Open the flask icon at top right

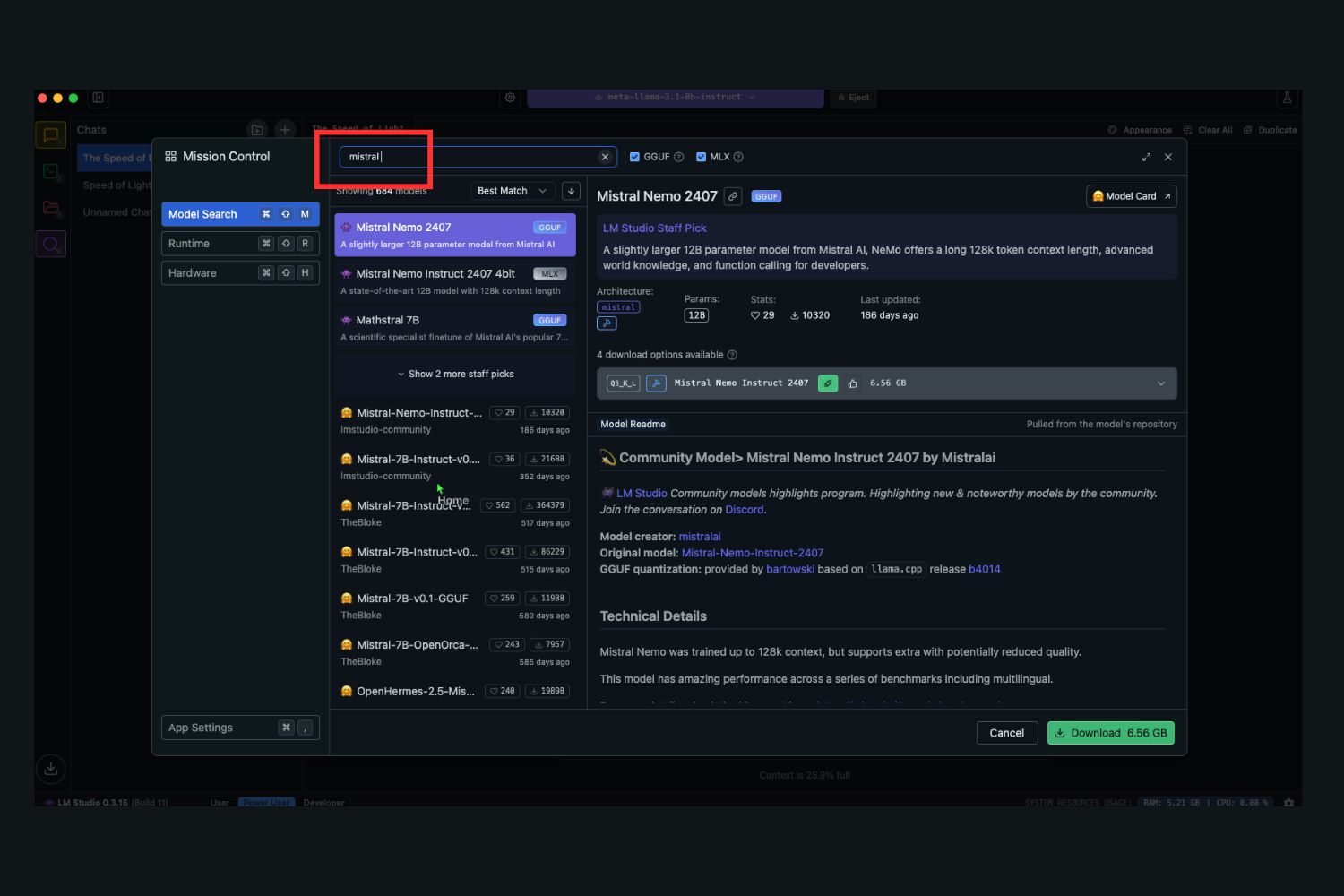coord(1287,98)
